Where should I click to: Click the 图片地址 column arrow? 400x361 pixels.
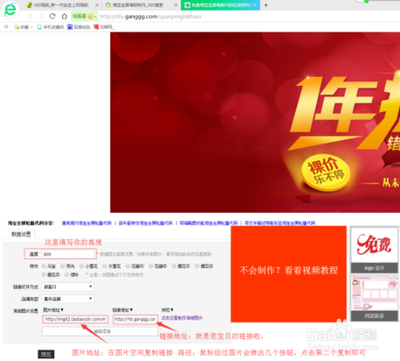tap(62, 310)
